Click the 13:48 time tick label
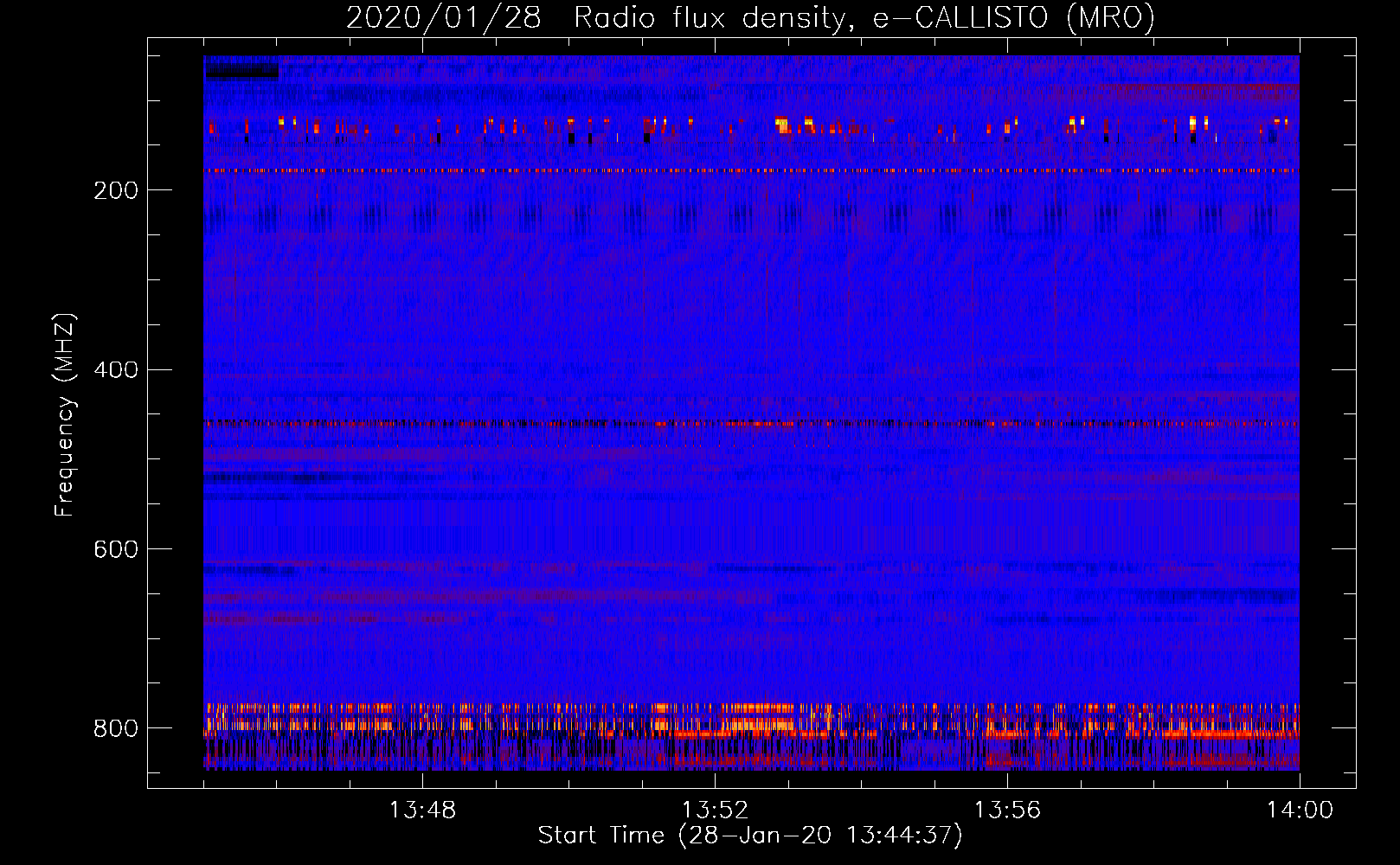The height and width of the screenshot is (865, 1400). [422, 811]
